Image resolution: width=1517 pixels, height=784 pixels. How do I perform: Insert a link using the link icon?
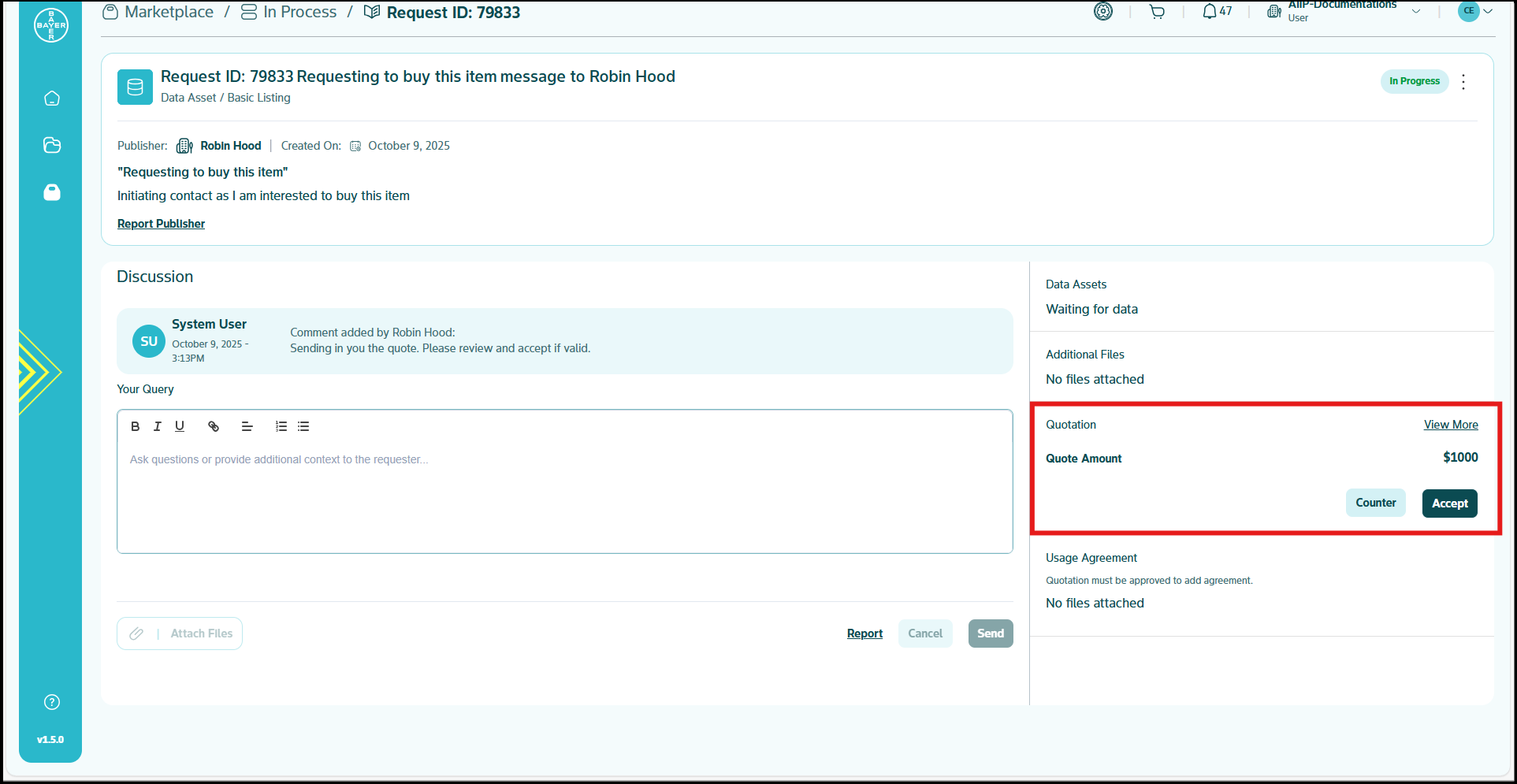214,426
